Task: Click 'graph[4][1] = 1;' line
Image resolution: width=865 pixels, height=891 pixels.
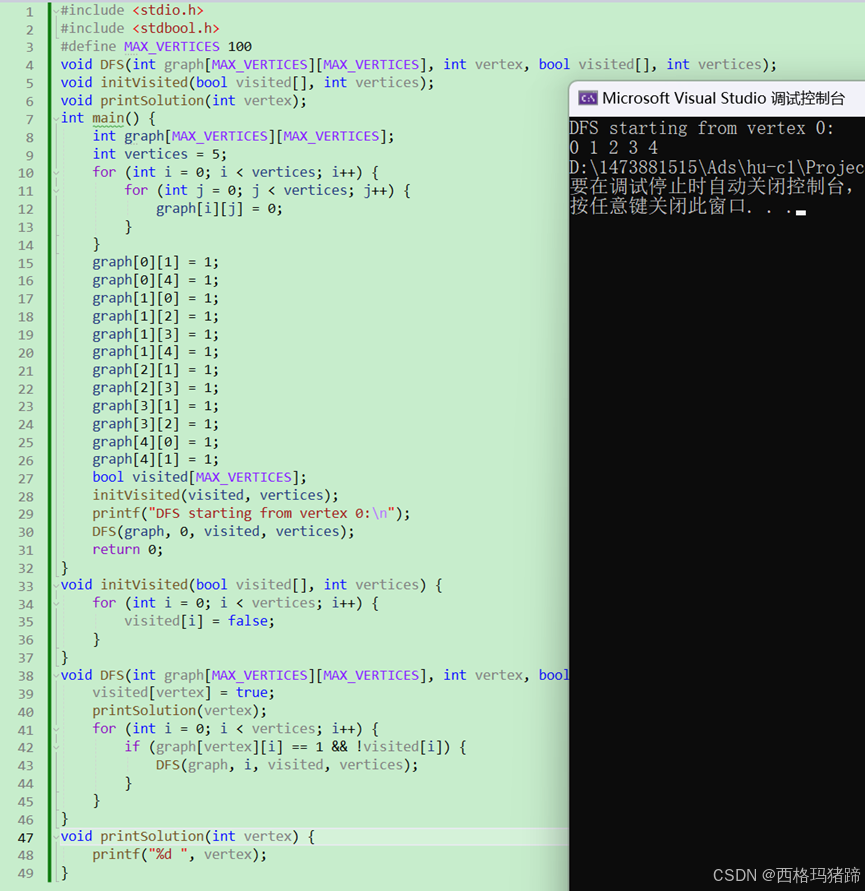Action: [155, 460]
